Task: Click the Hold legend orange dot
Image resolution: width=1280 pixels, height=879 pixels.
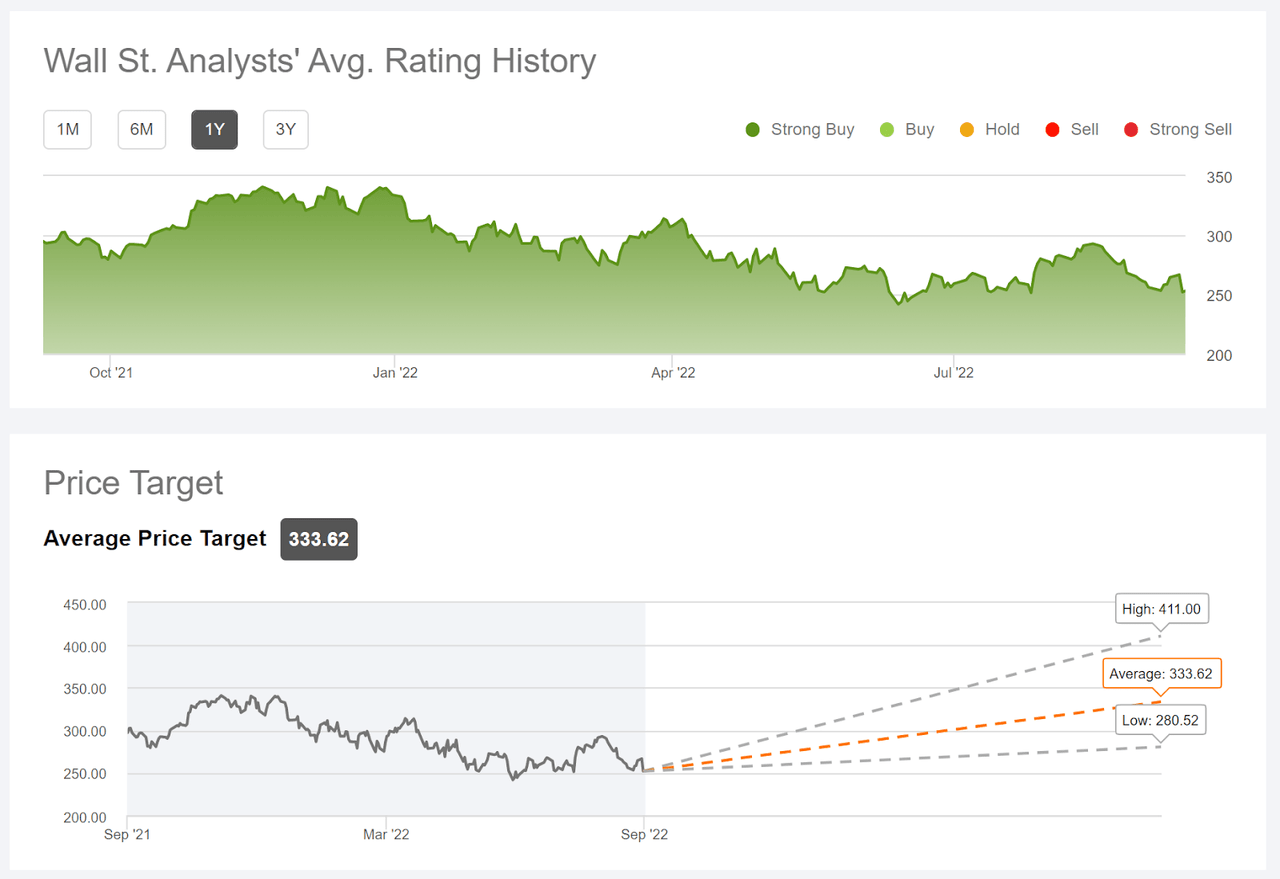Action: (x=967, y=130)
